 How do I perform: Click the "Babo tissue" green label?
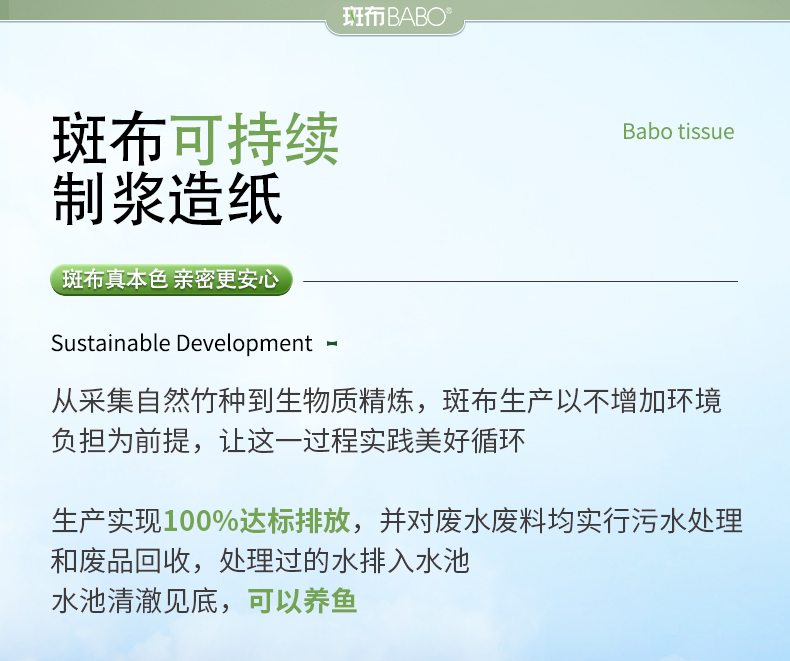point(678,132)
